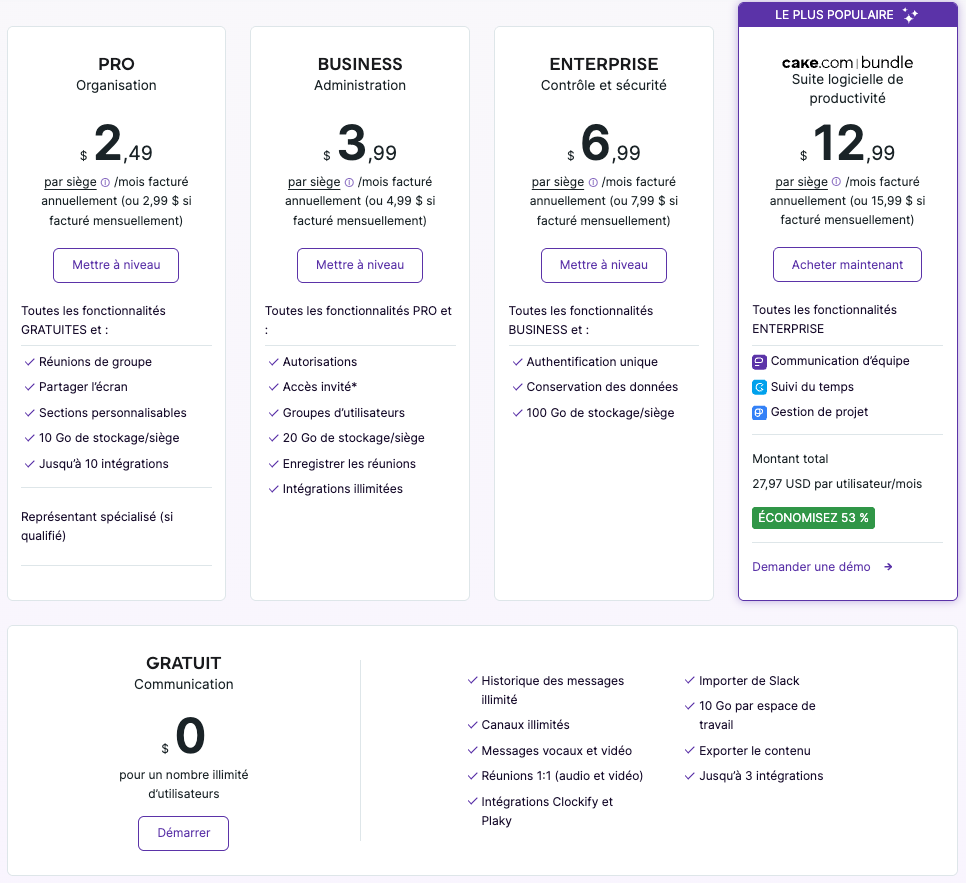
Task: Upgrade to the PRO plan
Action: click(x=116, y=265)
